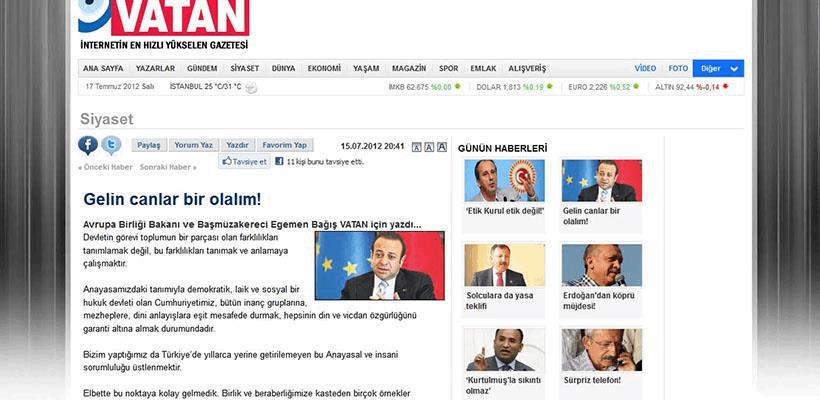Select the smallest font size icon
Image resolution: width=820 pixels, height=400 pixels.
416,147
